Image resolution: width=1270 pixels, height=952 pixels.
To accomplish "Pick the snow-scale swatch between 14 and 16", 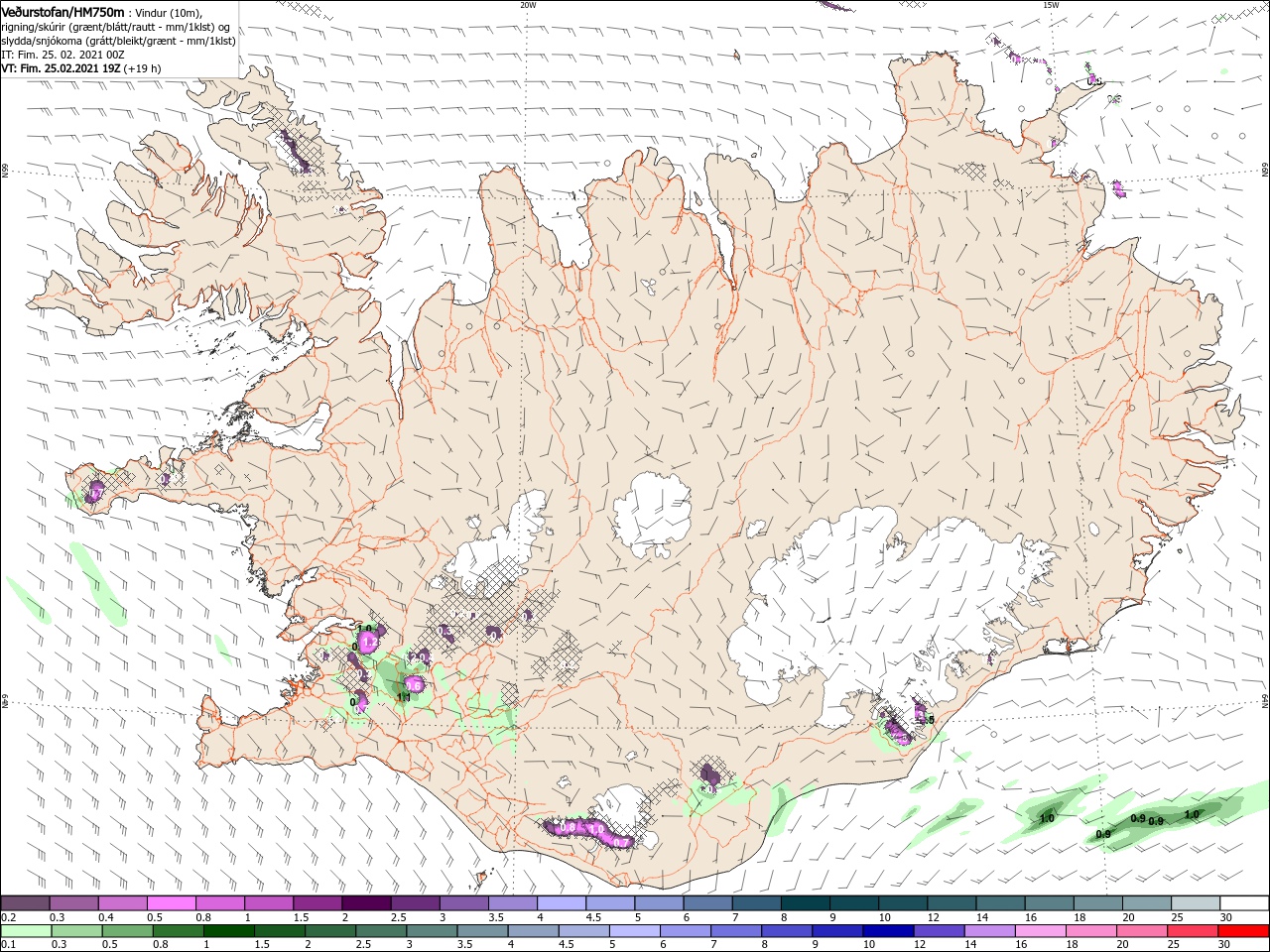I will click(x=1001, y=903).
